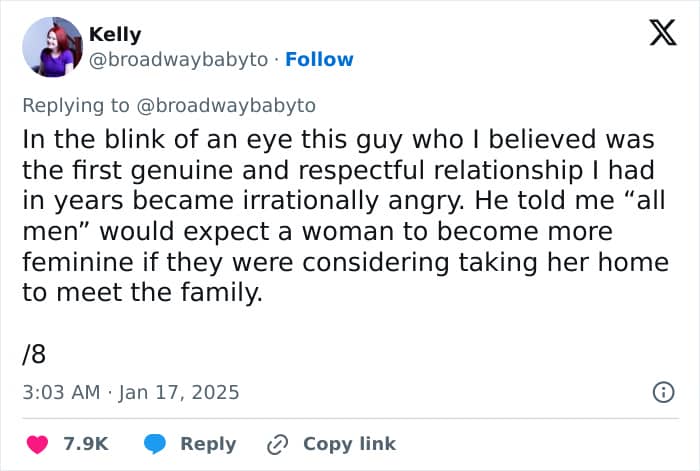The width and height of the screenshot is (700, 471).
Task: Follow Kelly's account
Action: pyautogui.click(x=319, y=59)
